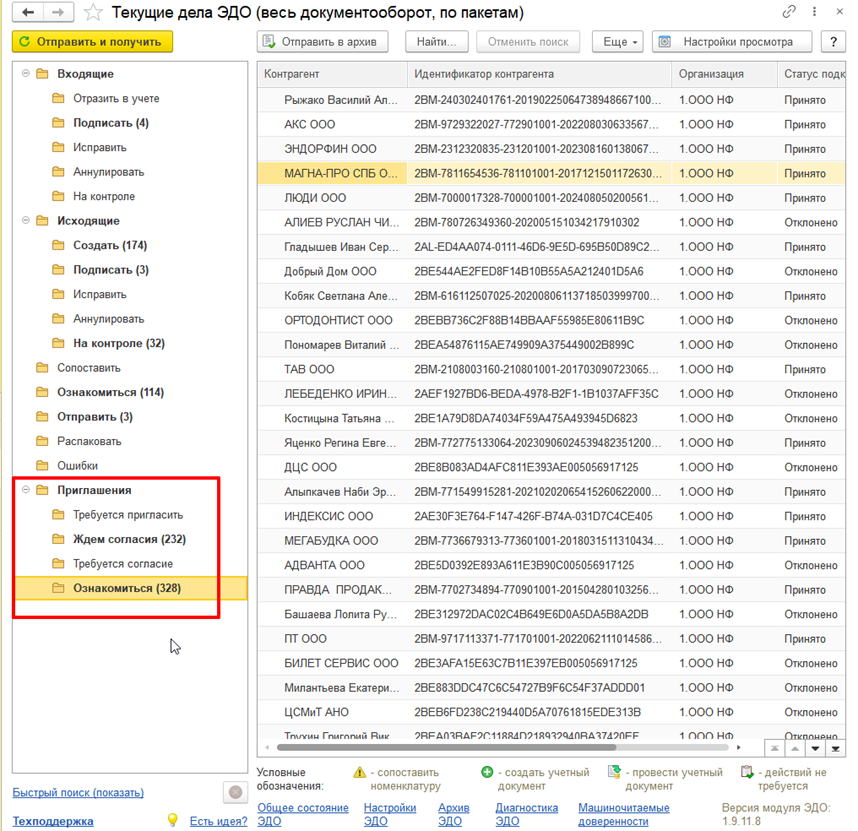Image resolution: width=858 pixels, height=831 pixels.
Task: Click the Есть идея? link
Action: [x=218, y=821]
